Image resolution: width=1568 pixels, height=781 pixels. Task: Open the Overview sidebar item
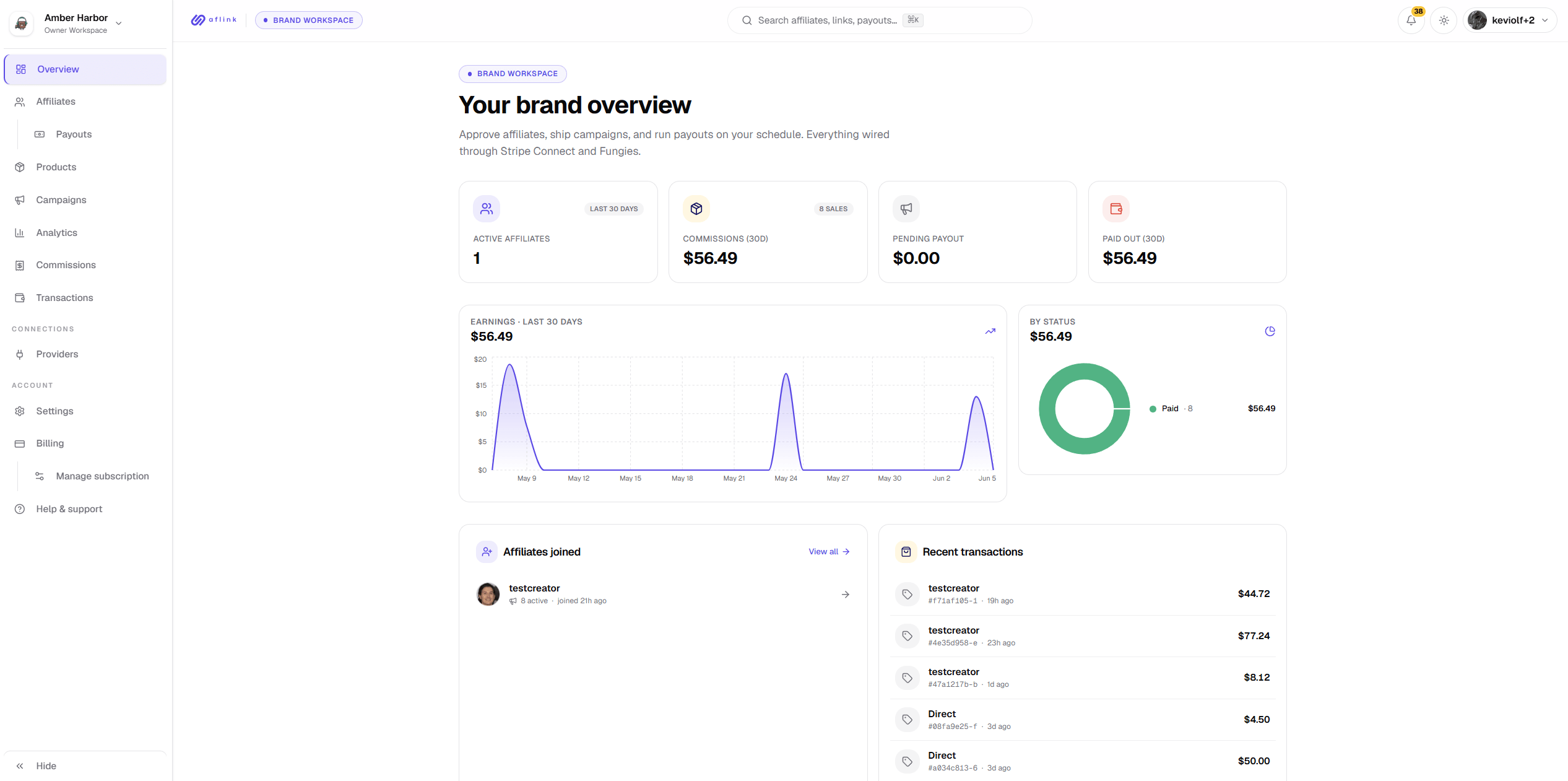(85, 69)
